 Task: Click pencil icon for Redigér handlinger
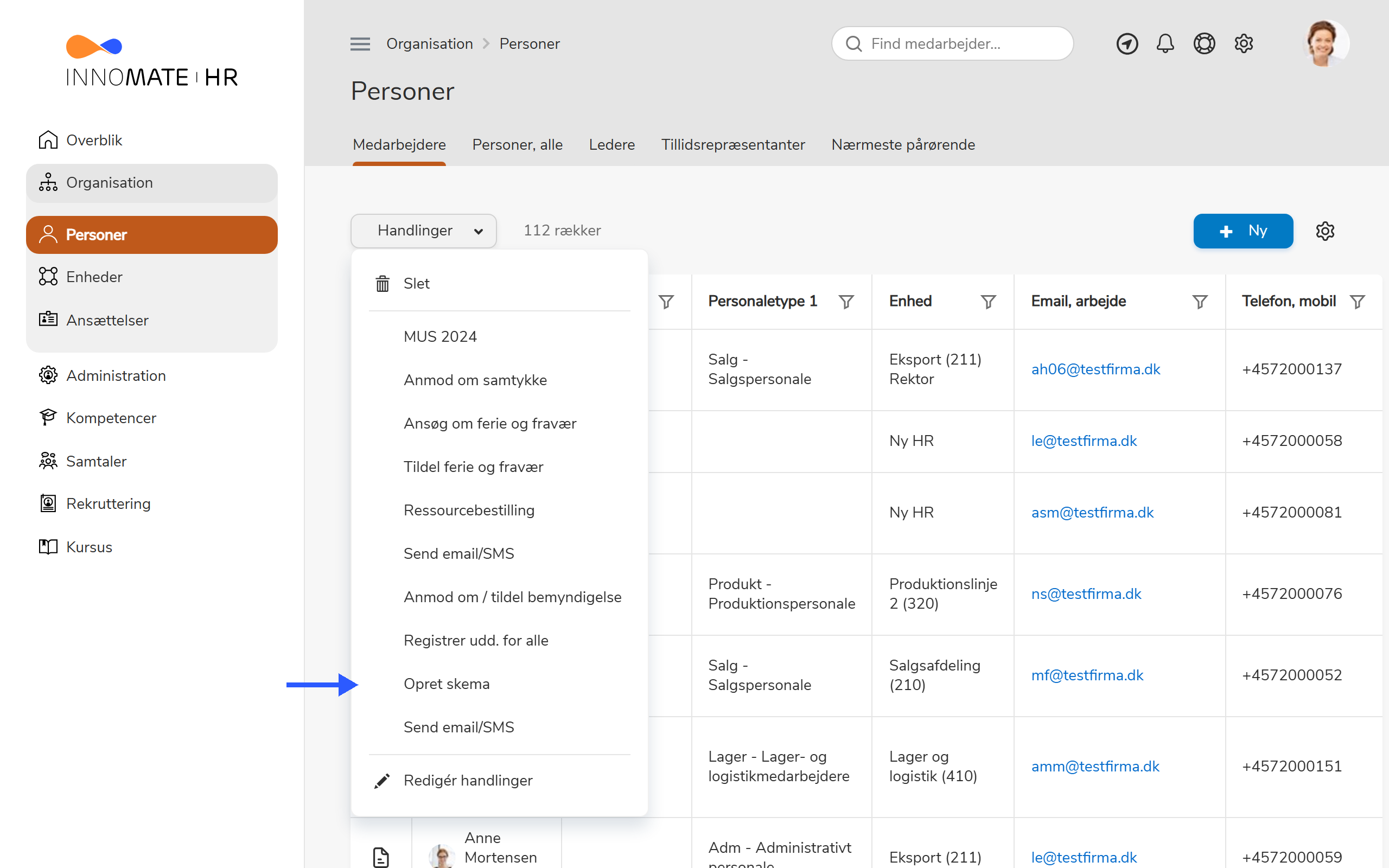click(383, 781)
